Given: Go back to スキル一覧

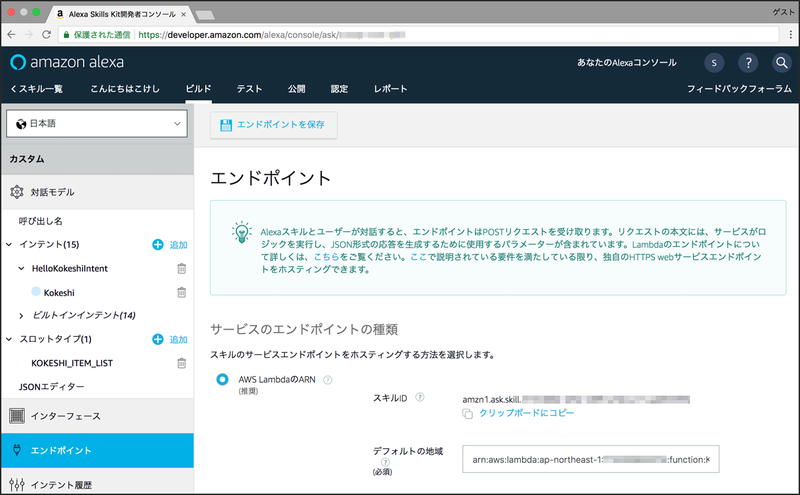Looking at the screenshot, I should 37,89.
